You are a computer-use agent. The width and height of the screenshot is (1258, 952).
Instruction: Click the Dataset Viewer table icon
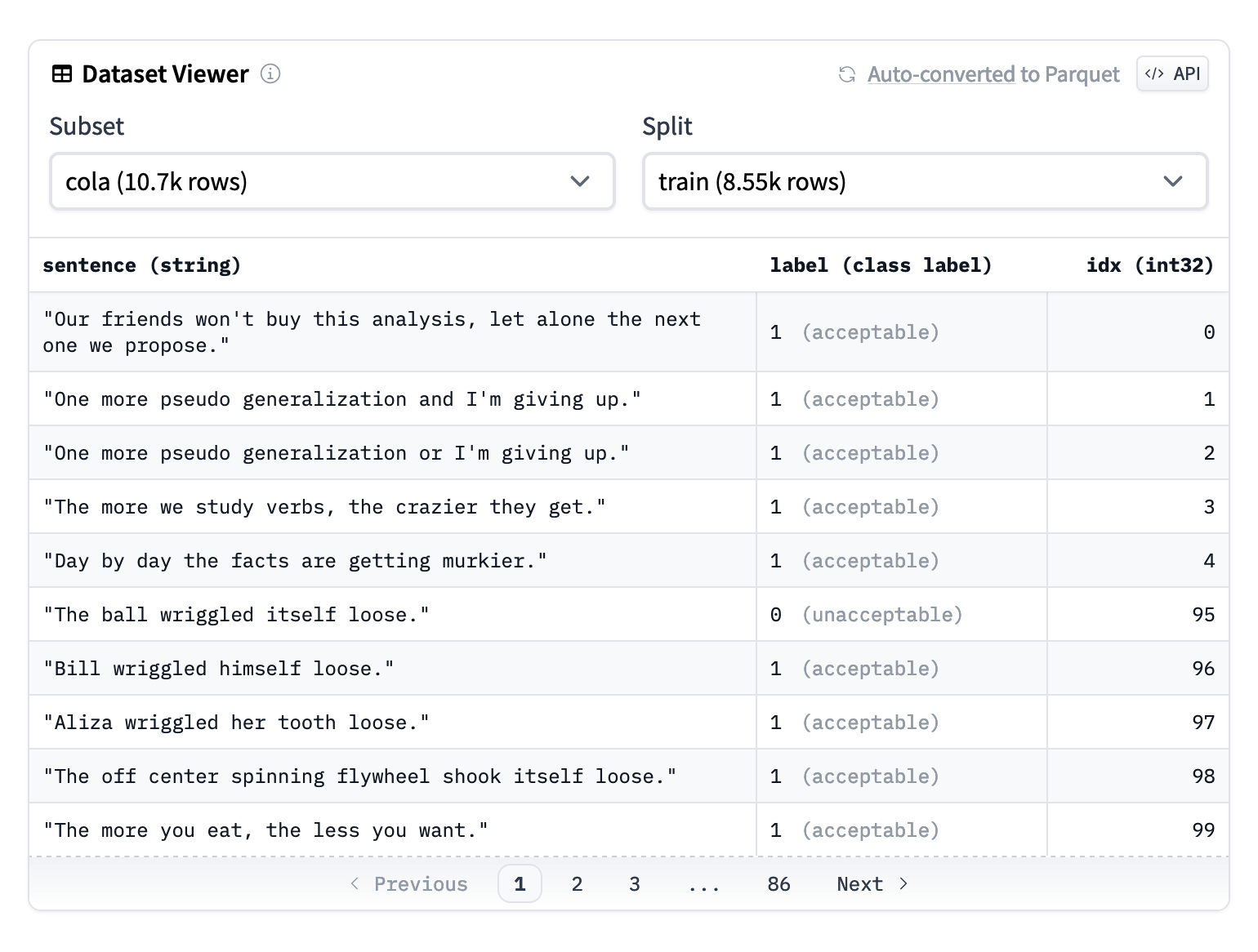tap(60, 73)
